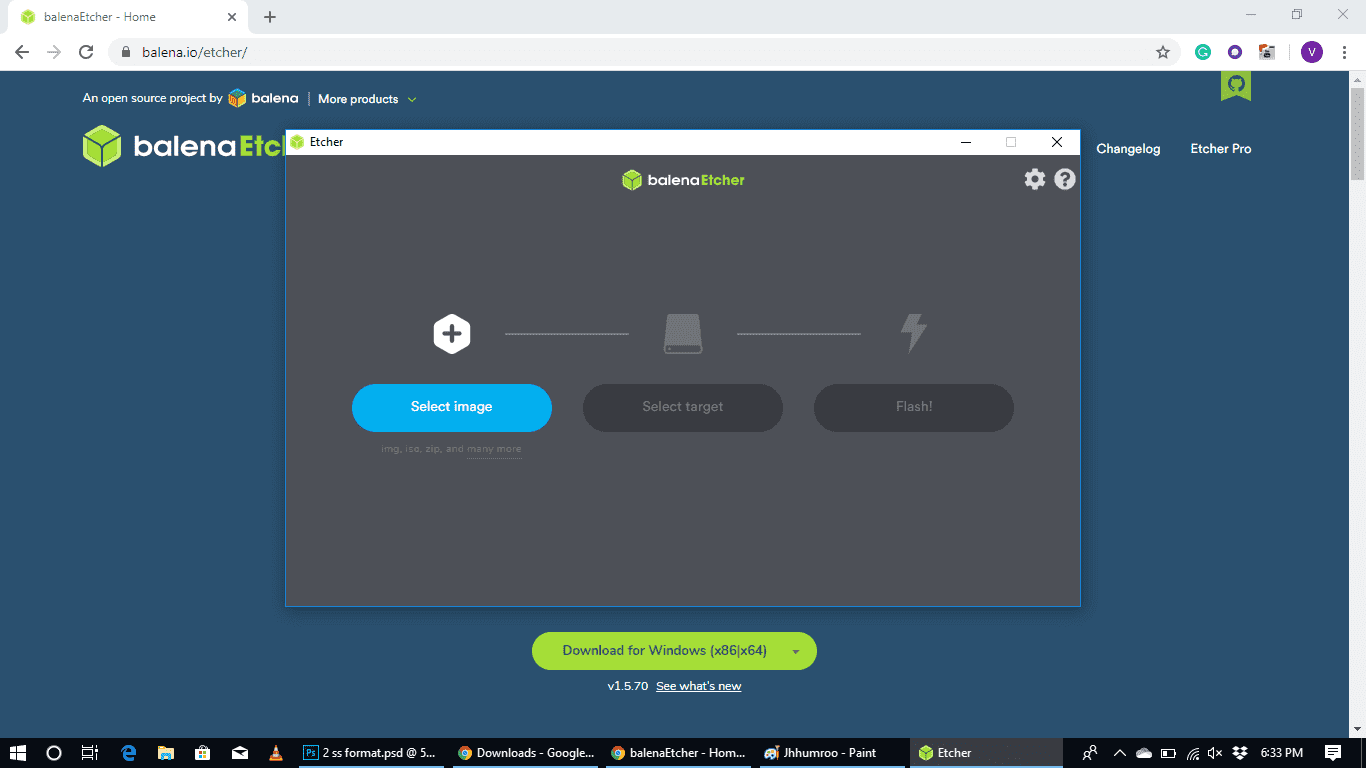Image resolution: width=1366 pixels, height=768 pixels.
Task: Open the 'See what's new' link
Action: (x=698, y=685)
